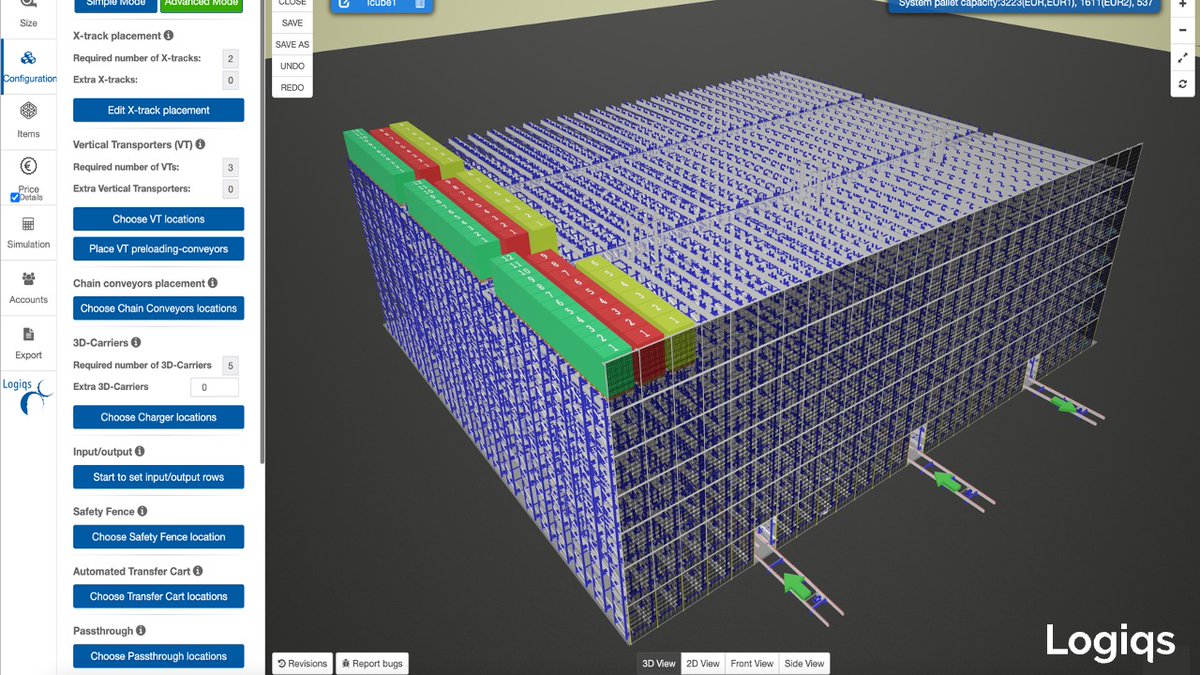Click the left panel vertical scrollbar
Viewport: 1200px width, 675px height.
pyautogui.click(x=262, y=232)
